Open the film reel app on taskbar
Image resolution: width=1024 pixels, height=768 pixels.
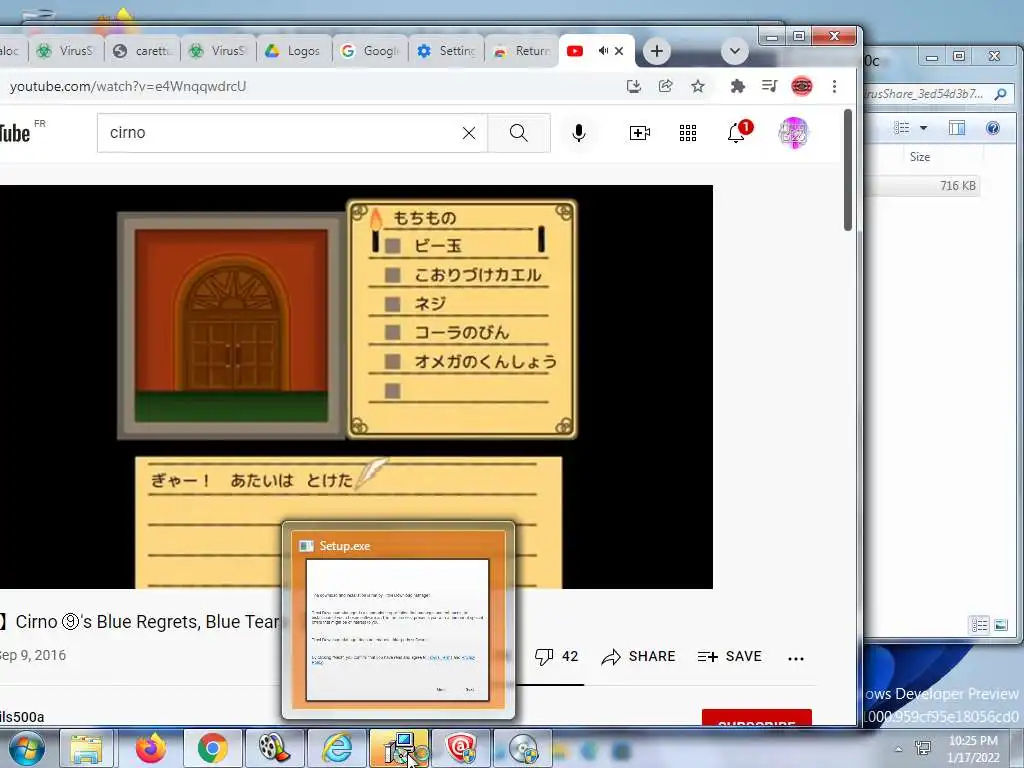pos(274,748)
